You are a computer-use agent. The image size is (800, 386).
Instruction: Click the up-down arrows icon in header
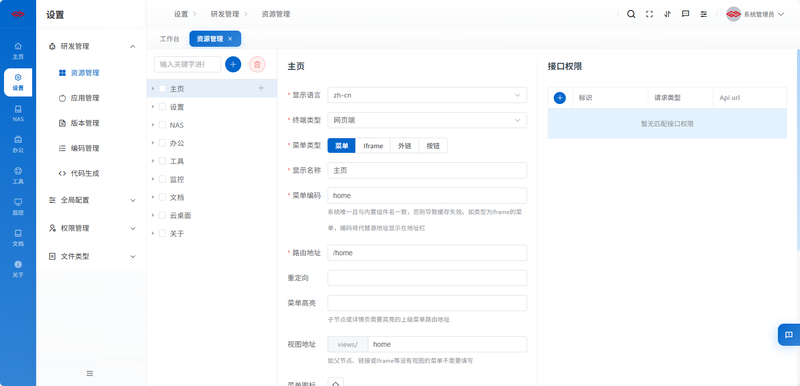point(667,14)
